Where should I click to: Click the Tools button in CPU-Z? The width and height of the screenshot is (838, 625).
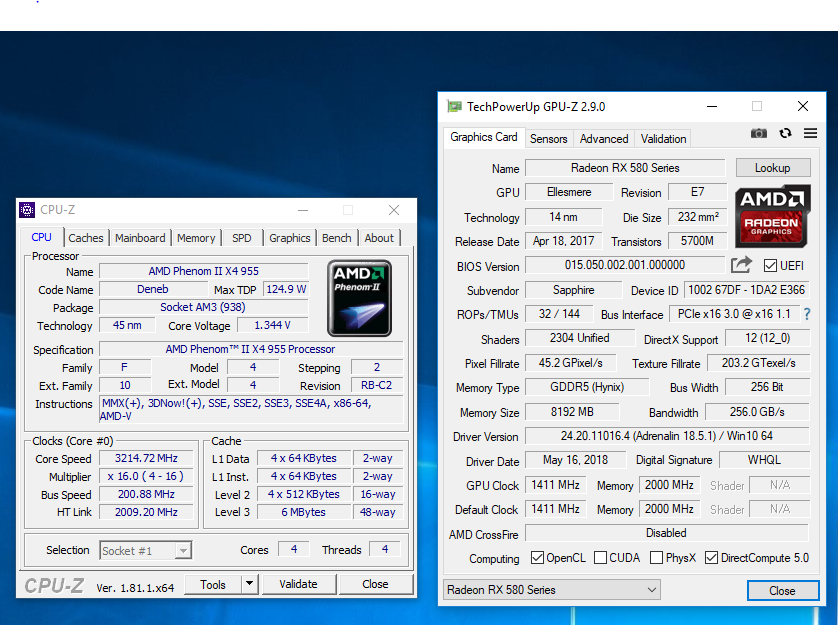click(213, 584)
